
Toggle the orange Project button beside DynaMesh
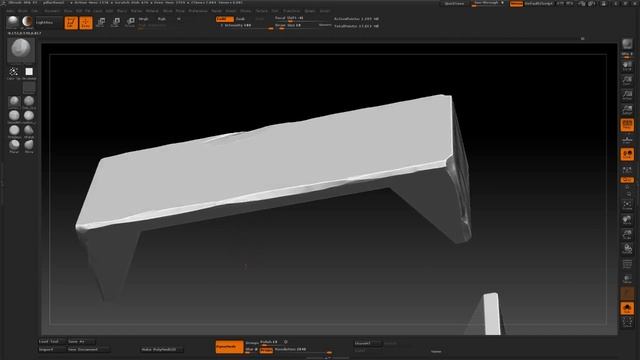(x=267, y=350)
